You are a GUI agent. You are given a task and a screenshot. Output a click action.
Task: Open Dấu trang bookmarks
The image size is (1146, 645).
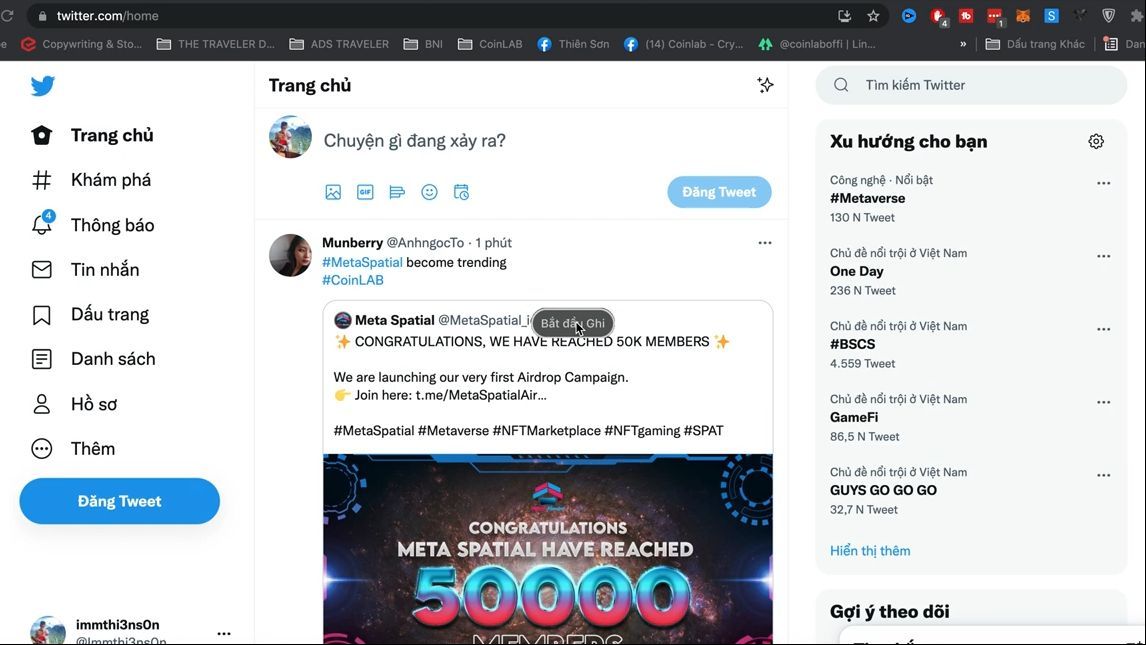pos(91,314)
